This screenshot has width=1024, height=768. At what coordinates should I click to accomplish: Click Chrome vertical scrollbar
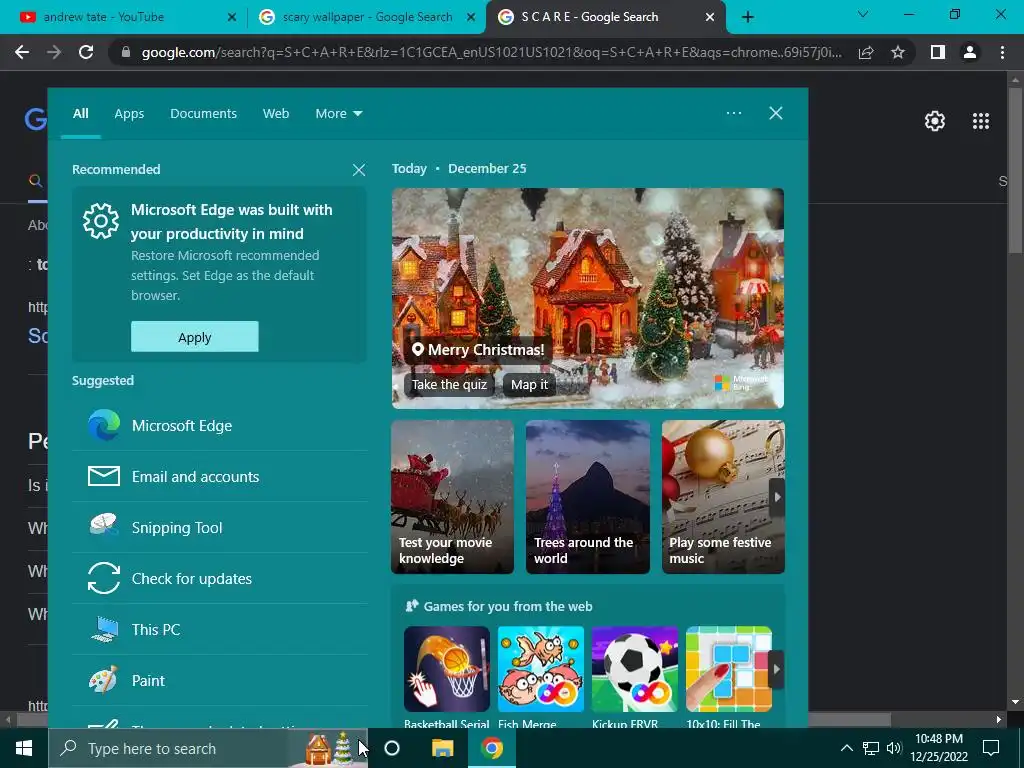tap(1015, 171)
